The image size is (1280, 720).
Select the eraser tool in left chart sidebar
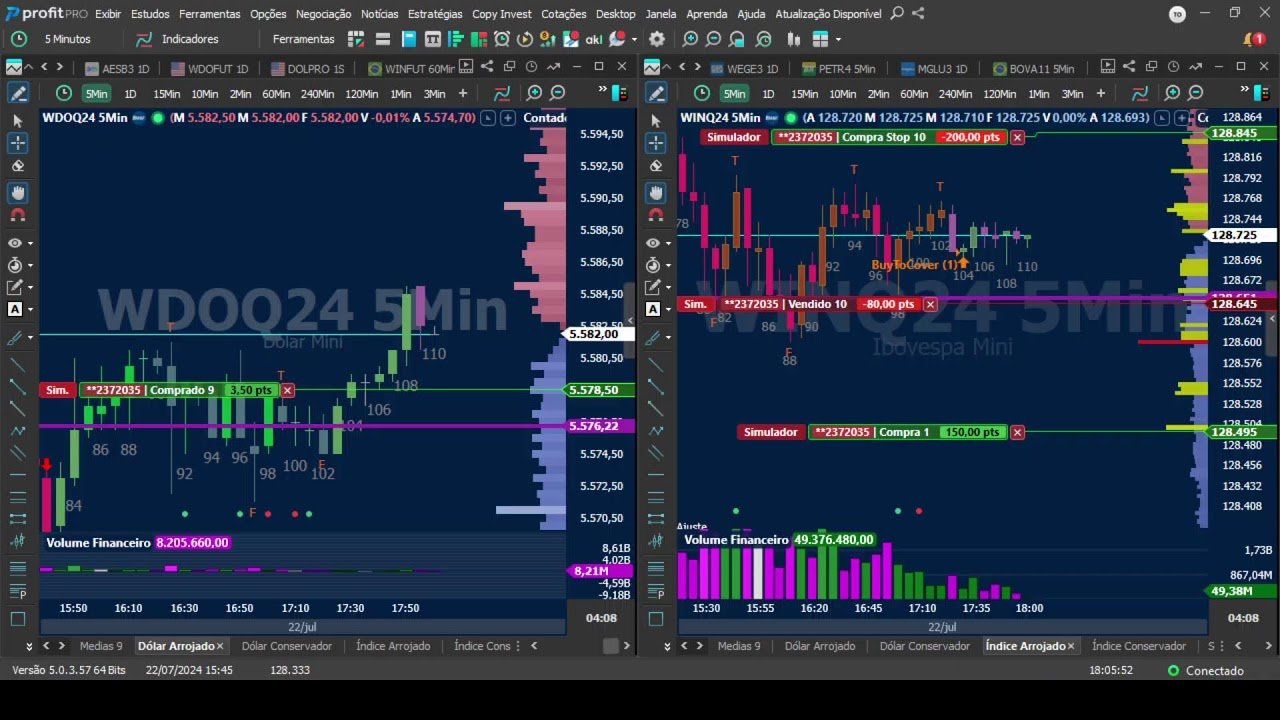point(17,167)
